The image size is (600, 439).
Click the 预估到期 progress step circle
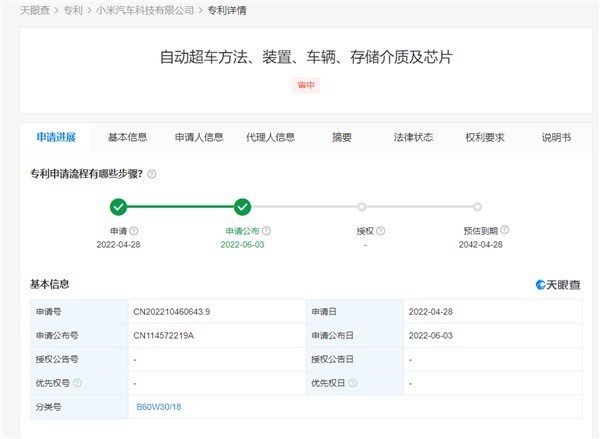click(477, 207)
